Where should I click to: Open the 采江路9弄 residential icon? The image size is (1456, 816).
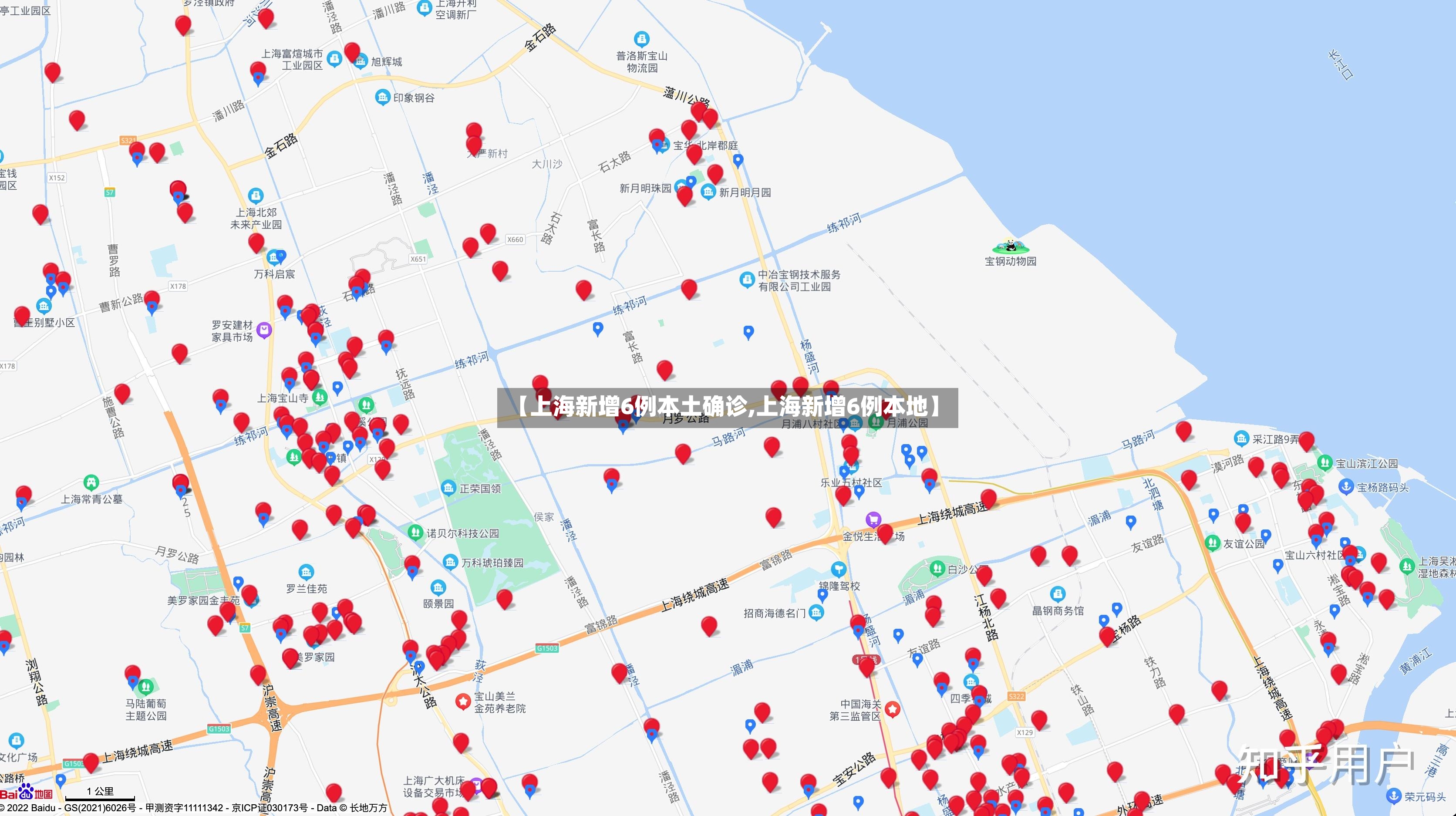pyautogui.click(x=1242, y=438)
